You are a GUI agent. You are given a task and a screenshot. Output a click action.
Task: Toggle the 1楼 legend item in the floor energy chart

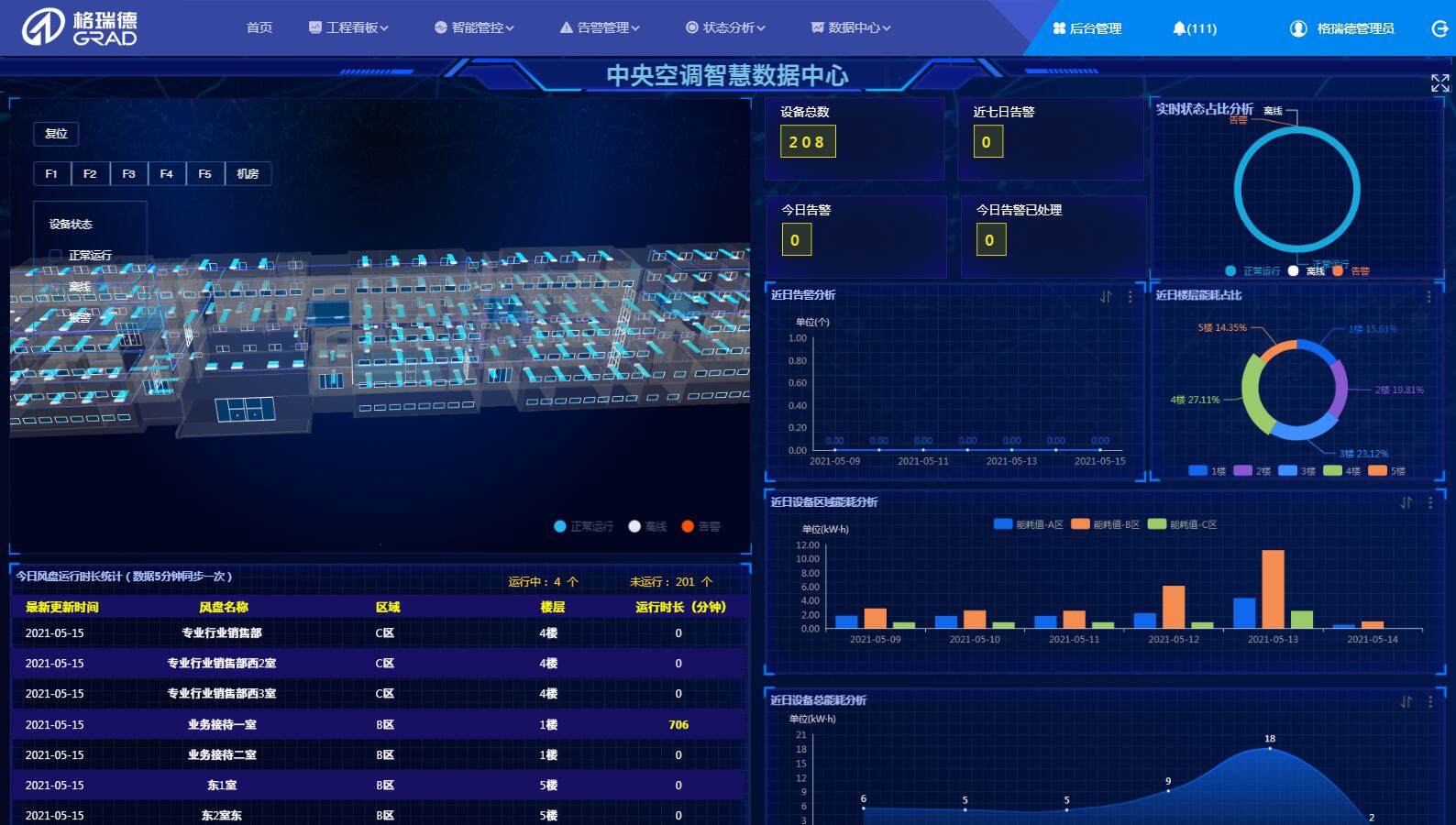pos(1207,471)
